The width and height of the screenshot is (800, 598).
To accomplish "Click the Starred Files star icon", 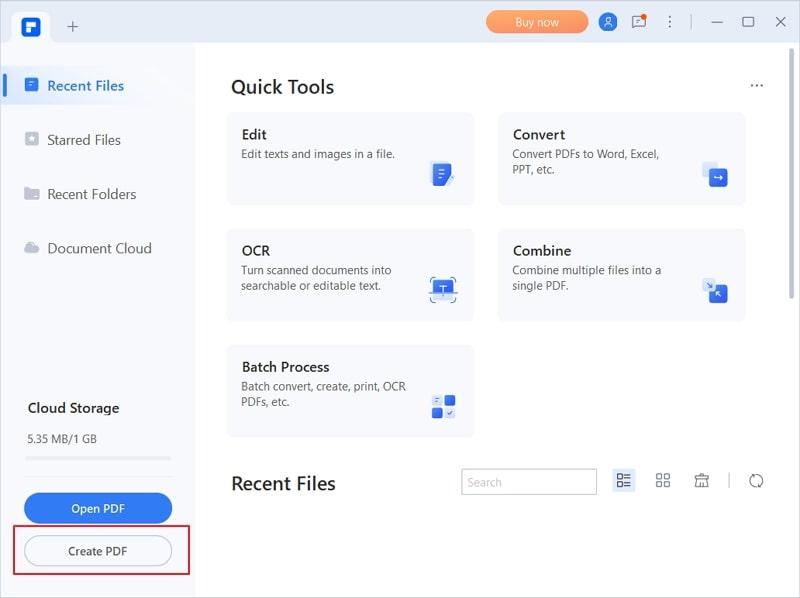I will [32, 139].
